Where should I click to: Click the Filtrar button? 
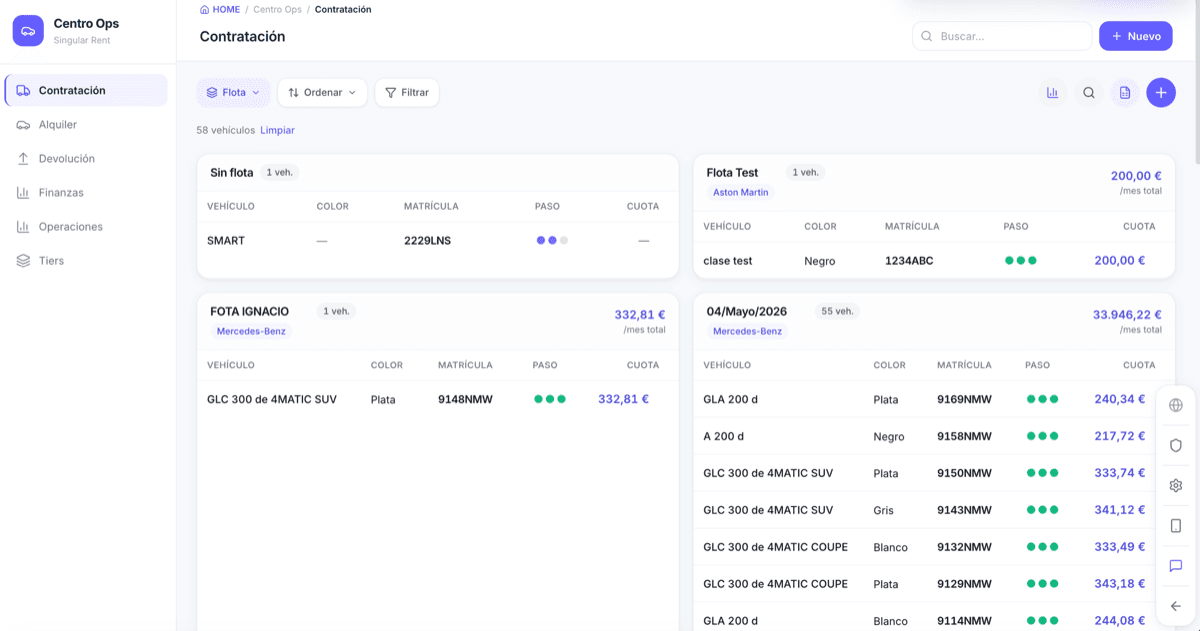coord(407,93)
